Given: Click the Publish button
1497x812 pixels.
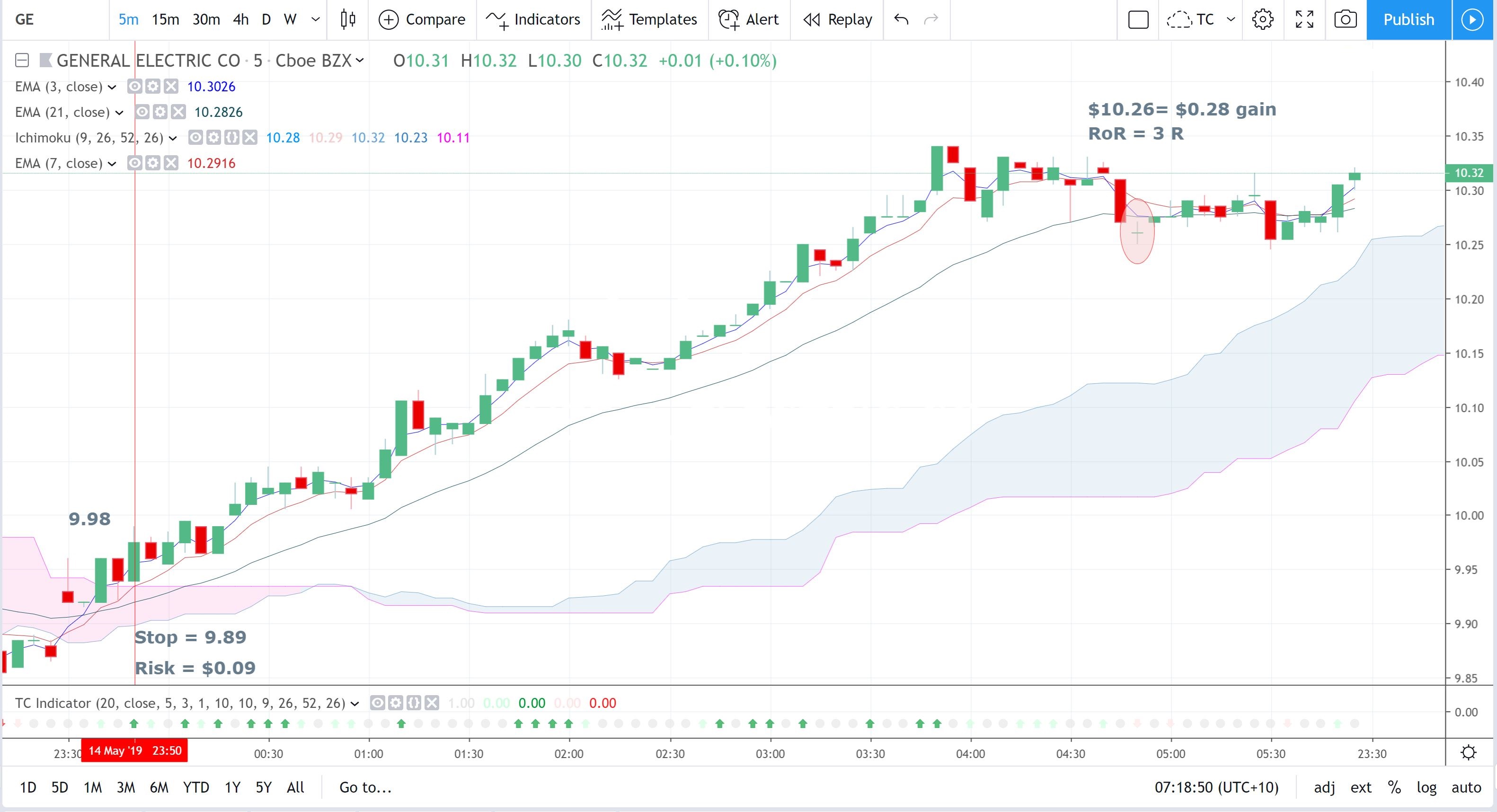Looking at the screenshot, I should click(x=1408, y=19).
